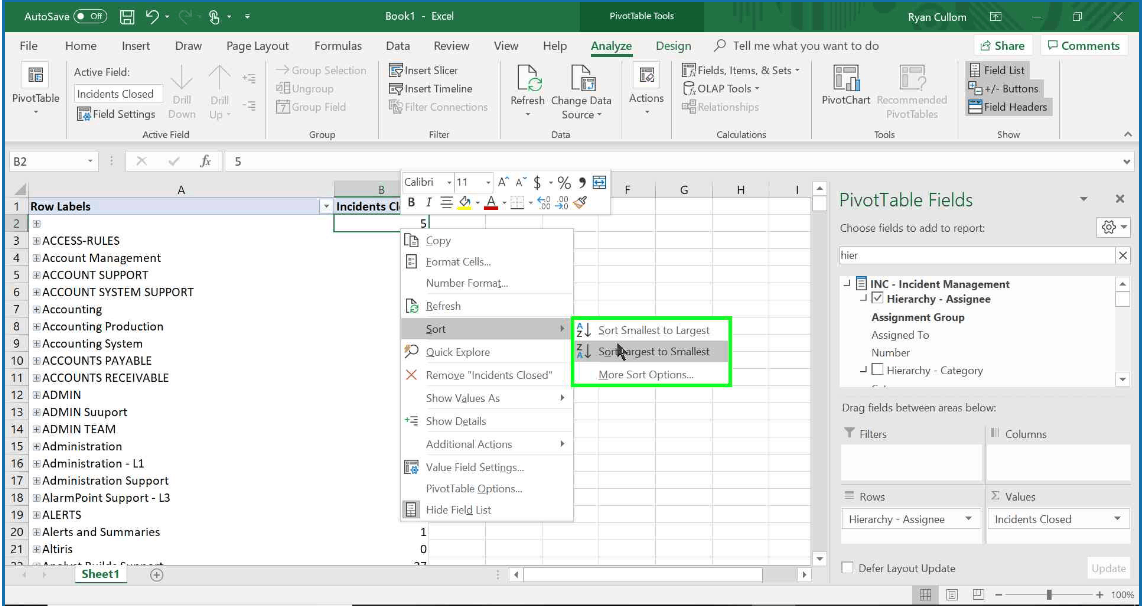This screenshot has height=606, width=1143.
Task: Switch to Page Break Preview in the status bar
Action: [978, 594]
